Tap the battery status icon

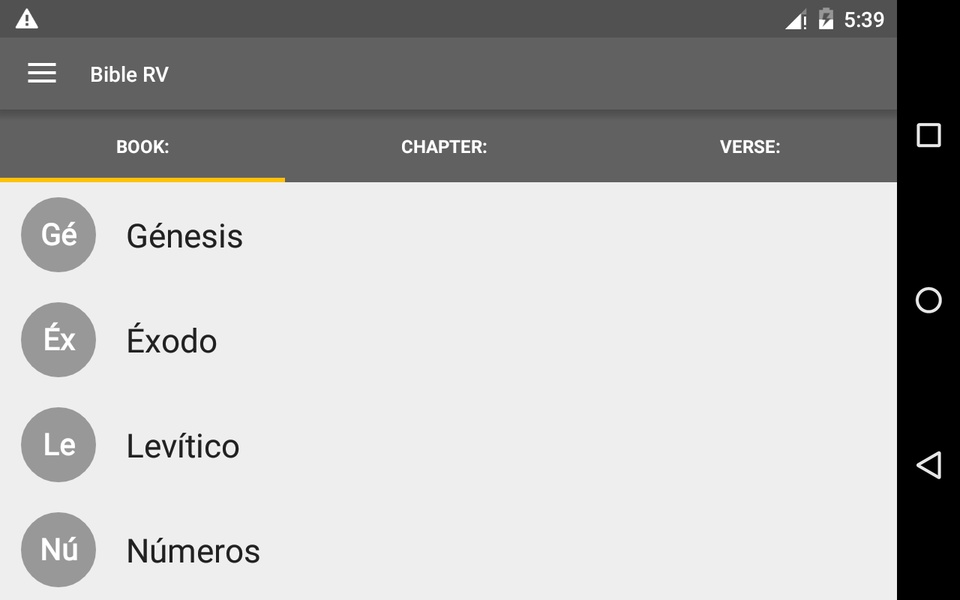click(x=826, y=19)
